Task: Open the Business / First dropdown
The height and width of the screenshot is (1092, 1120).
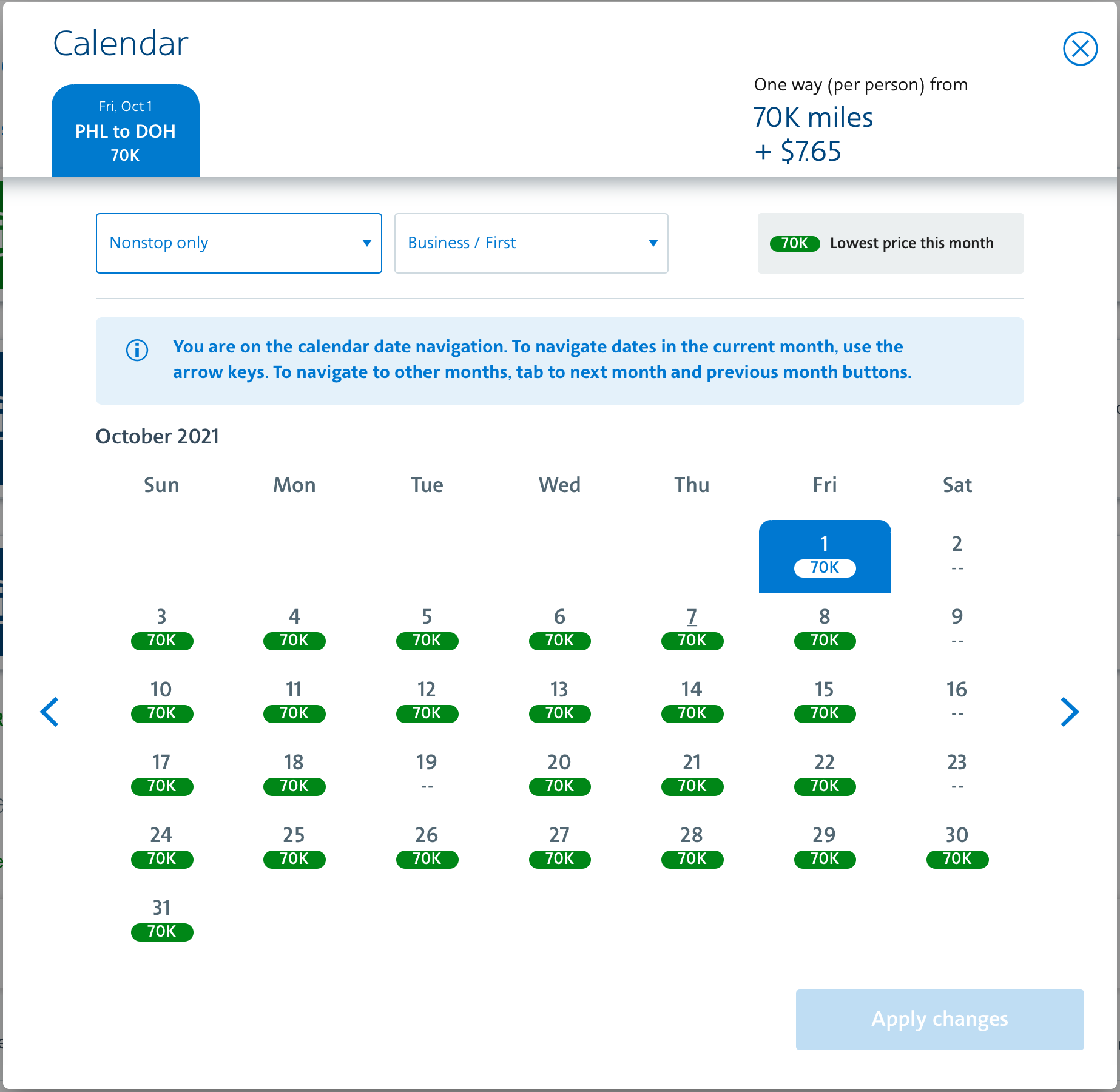Action: pyautogui.click(x=531, y=243)
